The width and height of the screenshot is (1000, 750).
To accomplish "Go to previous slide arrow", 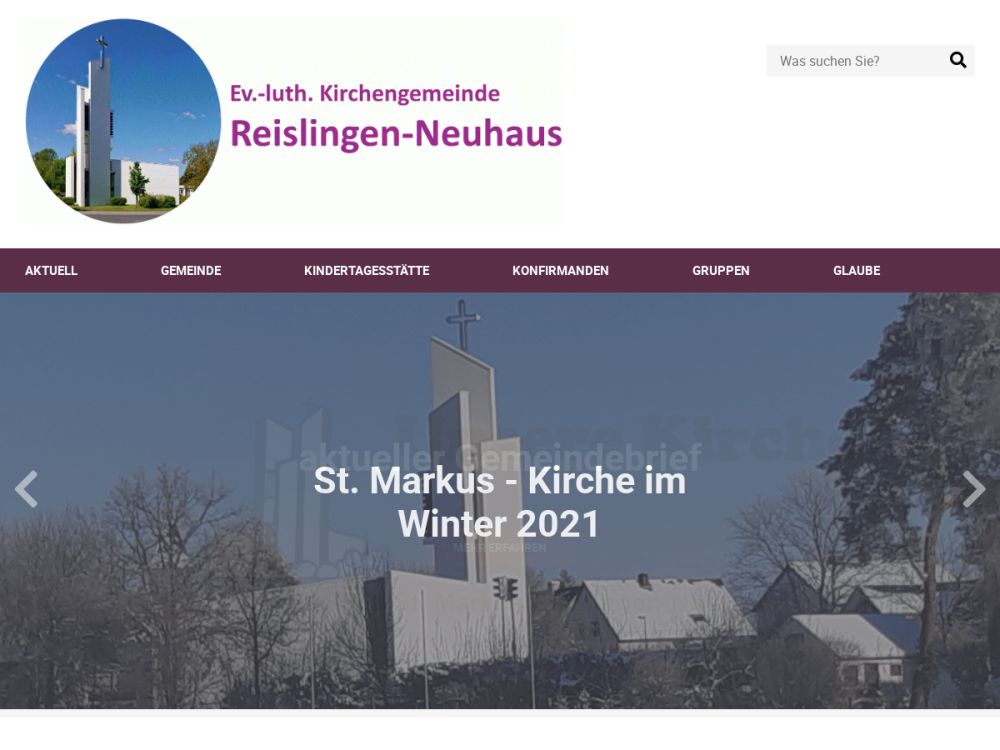I will tap(26, 489).
